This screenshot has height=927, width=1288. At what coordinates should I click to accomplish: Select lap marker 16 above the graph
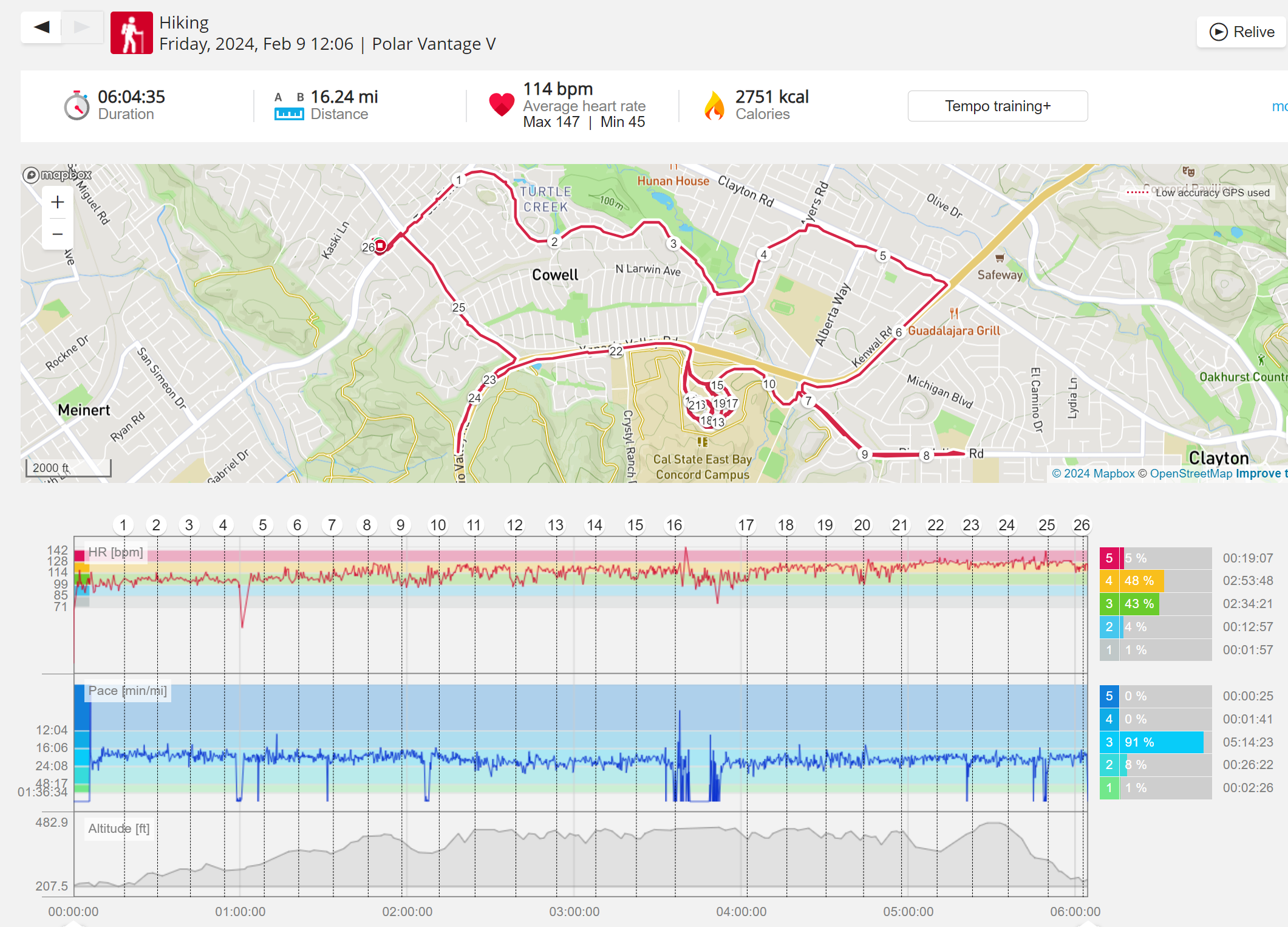[x=674, y=525]
